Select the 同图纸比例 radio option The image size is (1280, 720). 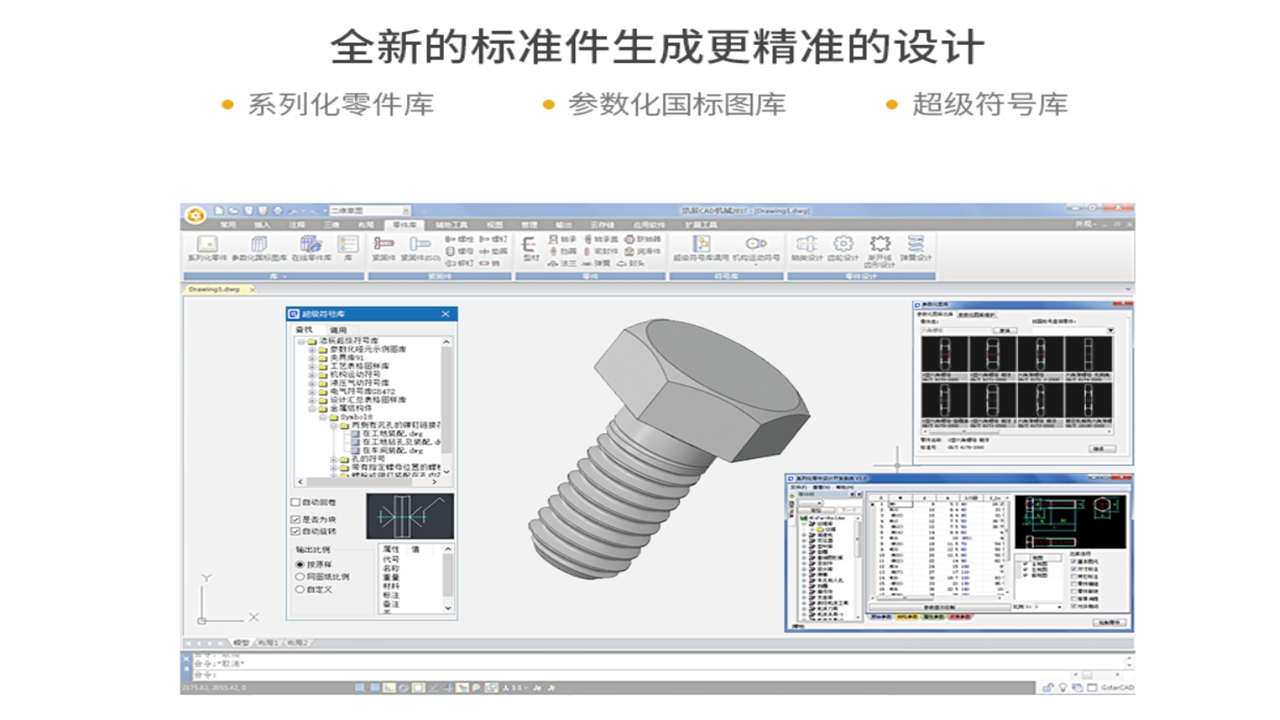click(x=300, y=577)
